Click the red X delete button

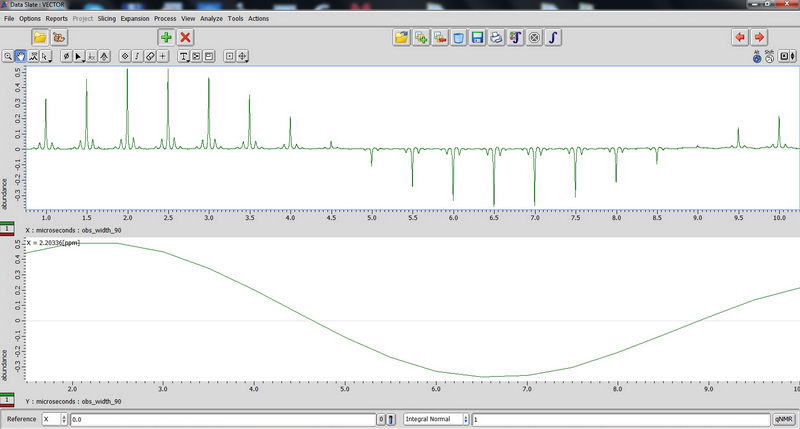pyautogui.click(x=185, y=37)
